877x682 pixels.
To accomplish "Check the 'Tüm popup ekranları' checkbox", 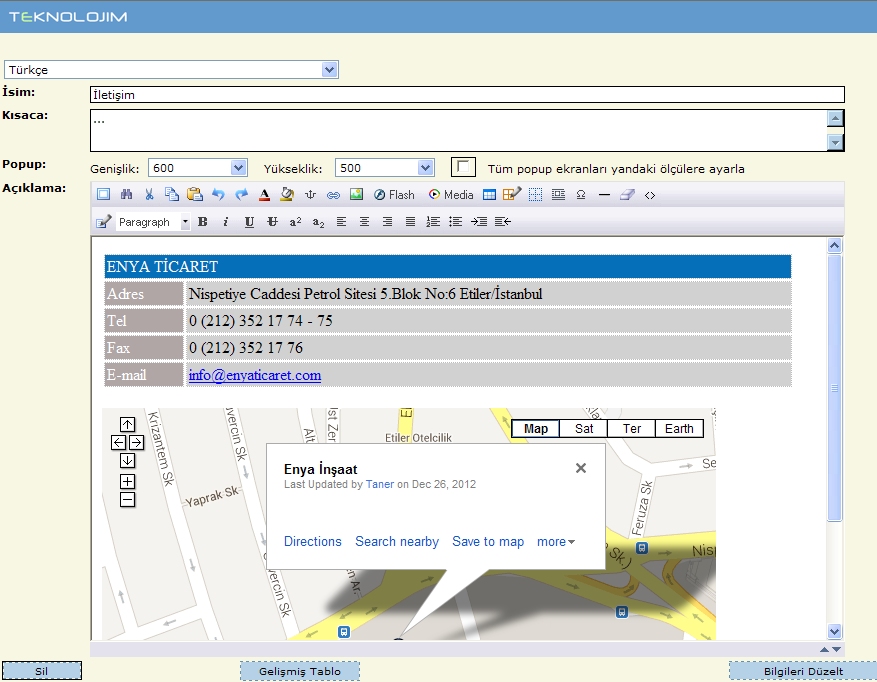I will coord(463,167).
